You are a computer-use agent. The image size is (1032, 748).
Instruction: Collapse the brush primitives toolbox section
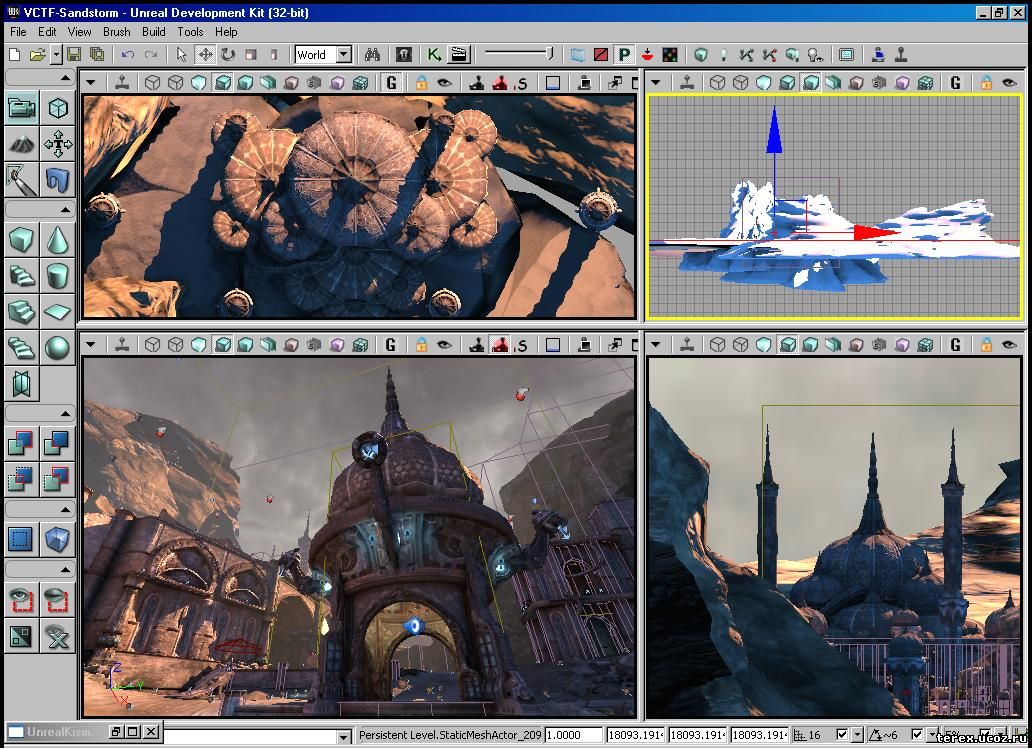tap(66, 210)
